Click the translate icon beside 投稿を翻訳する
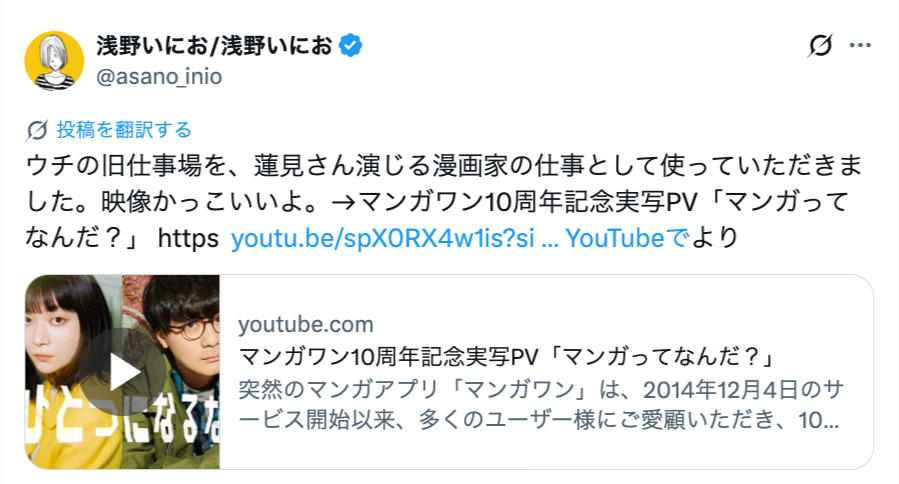Screen dimensions: 899x484 pos(37,130)
